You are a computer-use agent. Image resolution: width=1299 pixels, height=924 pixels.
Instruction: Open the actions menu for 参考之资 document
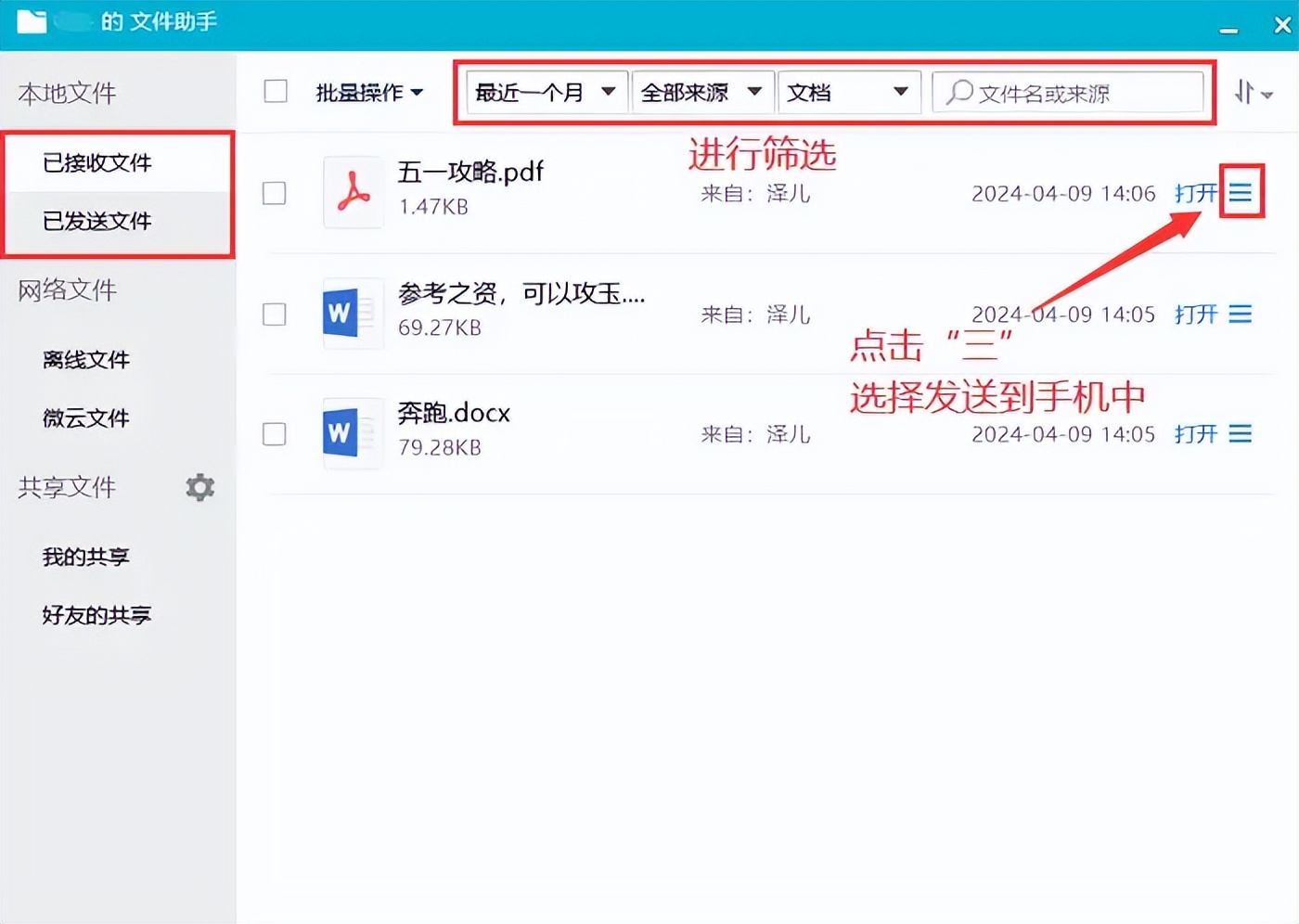pyautogui.click(x=1241, y=314)
